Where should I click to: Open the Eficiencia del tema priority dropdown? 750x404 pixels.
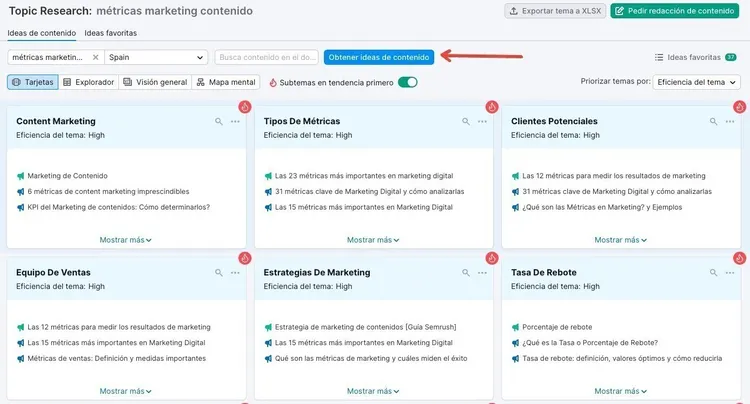(696, 82)
